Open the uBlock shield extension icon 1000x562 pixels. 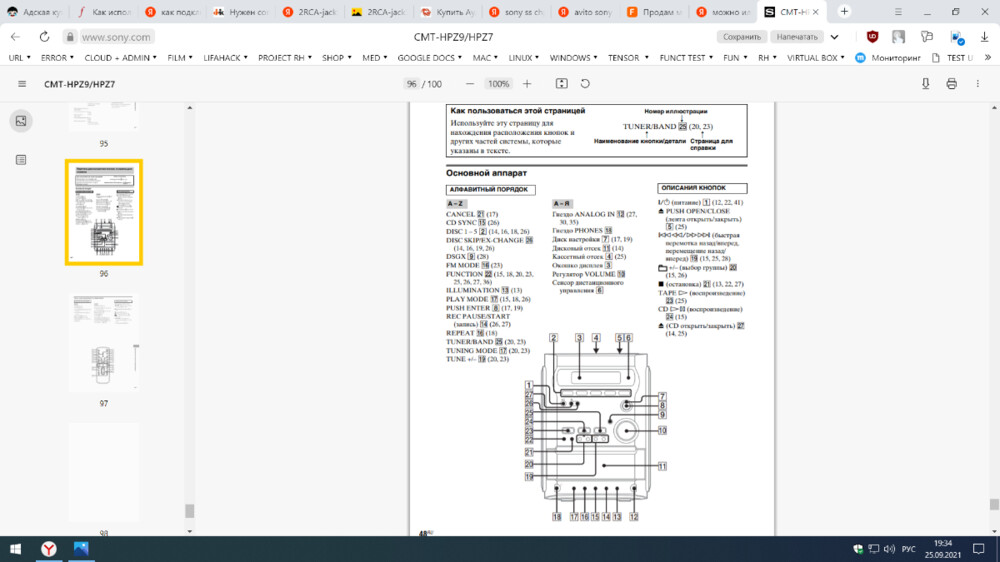click(872, 37)
